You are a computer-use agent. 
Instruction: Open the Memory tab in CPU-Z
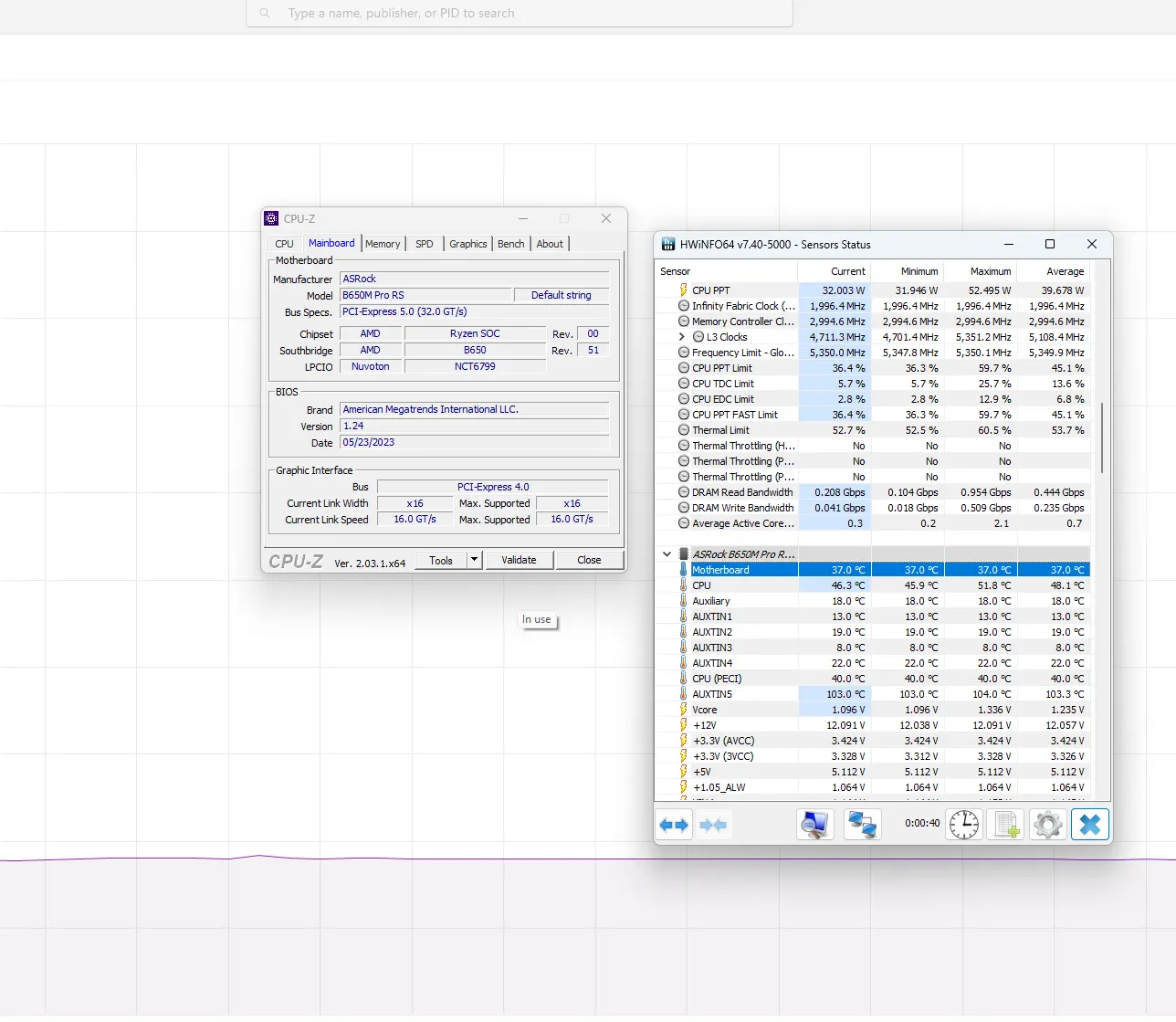pos(383,244)
